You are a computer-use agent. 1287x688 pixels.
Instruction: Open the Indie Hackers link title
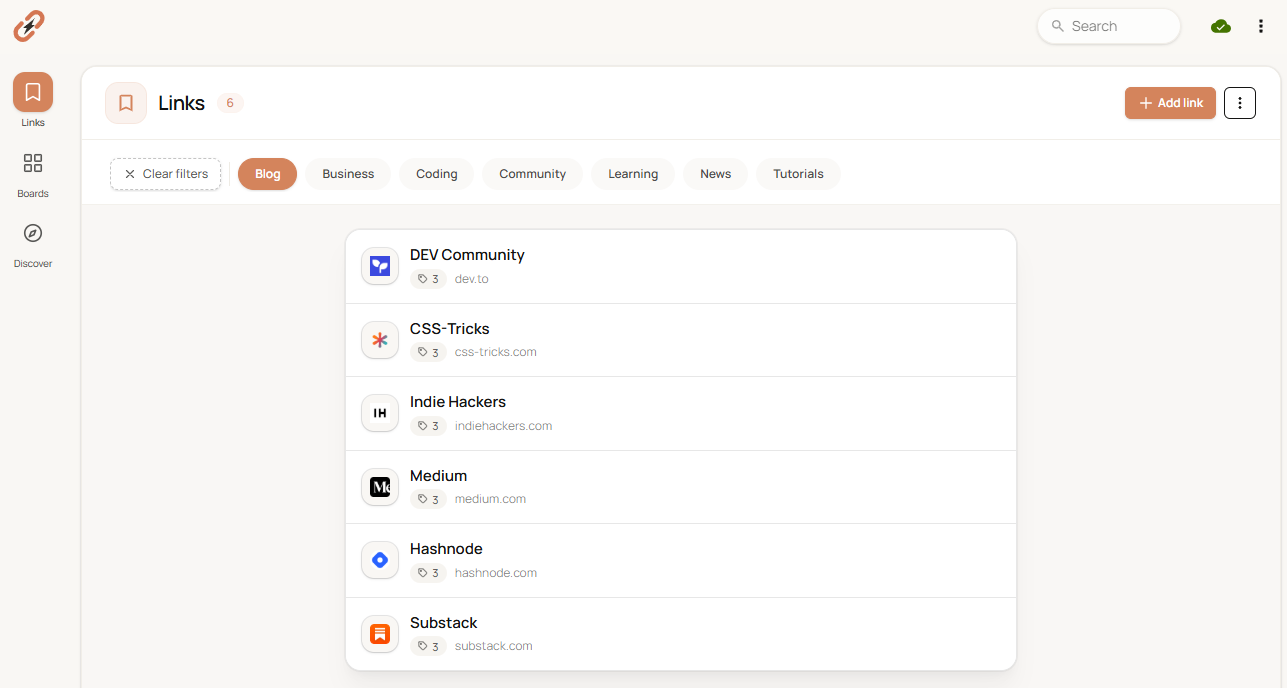click(458, 402)
